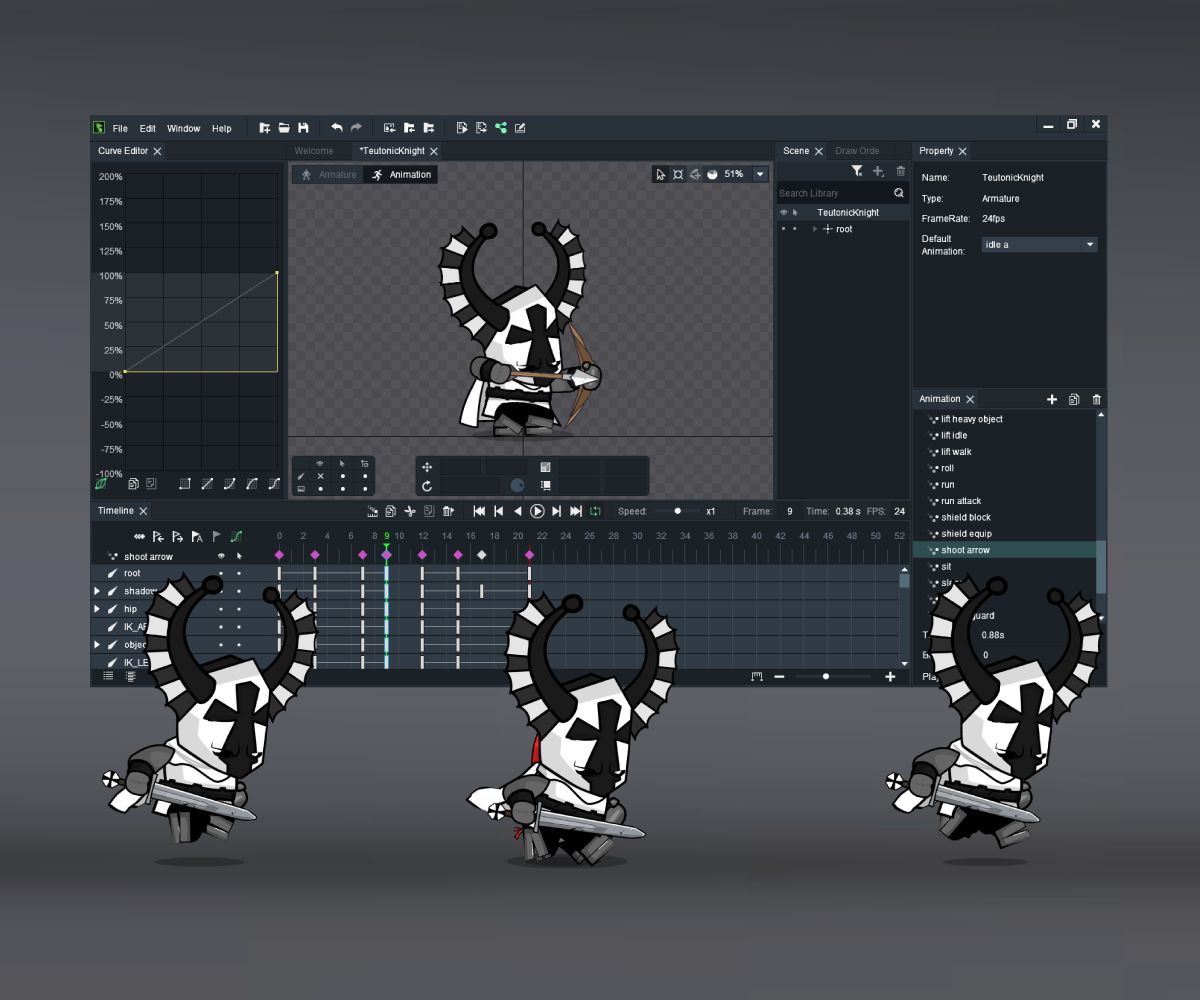The height and width of the screenshot is (1000, 1200).
Task: Click the New Project icon in toolbar
Action: (x=265, y=128)
